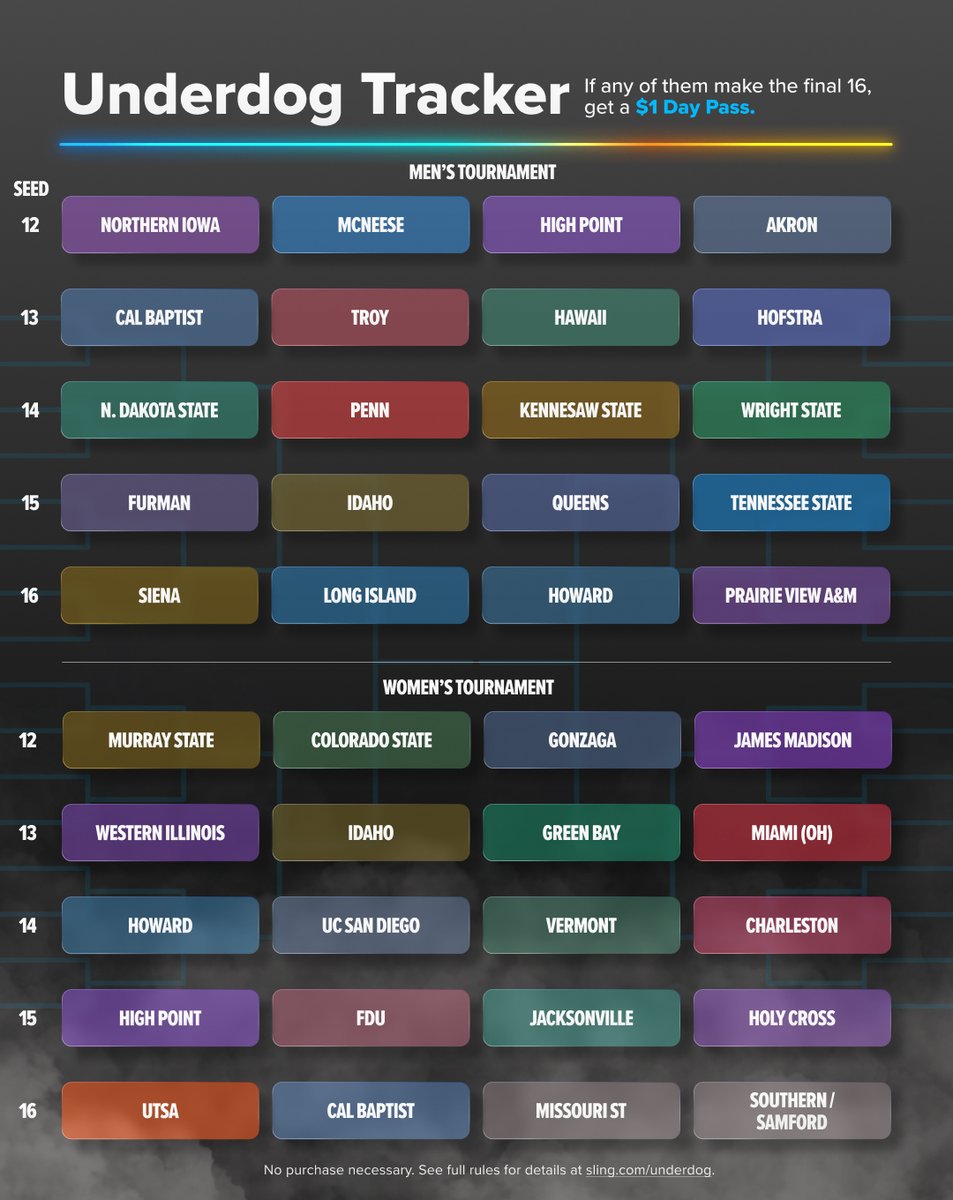
Task: Pick the Hawaii team box
Action: tap(581, 318)
